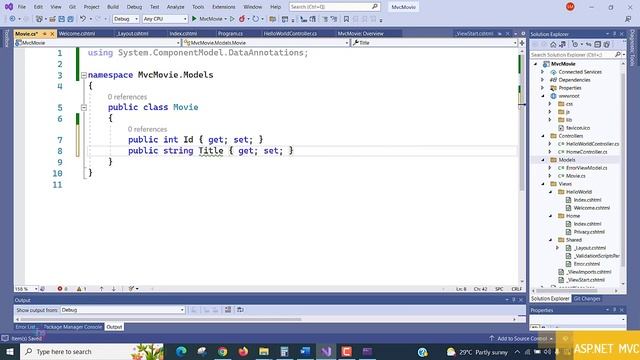Open Google Chrome from the taskbar
This screenshot has height=360, width=640.
click(x=222, y=351)
